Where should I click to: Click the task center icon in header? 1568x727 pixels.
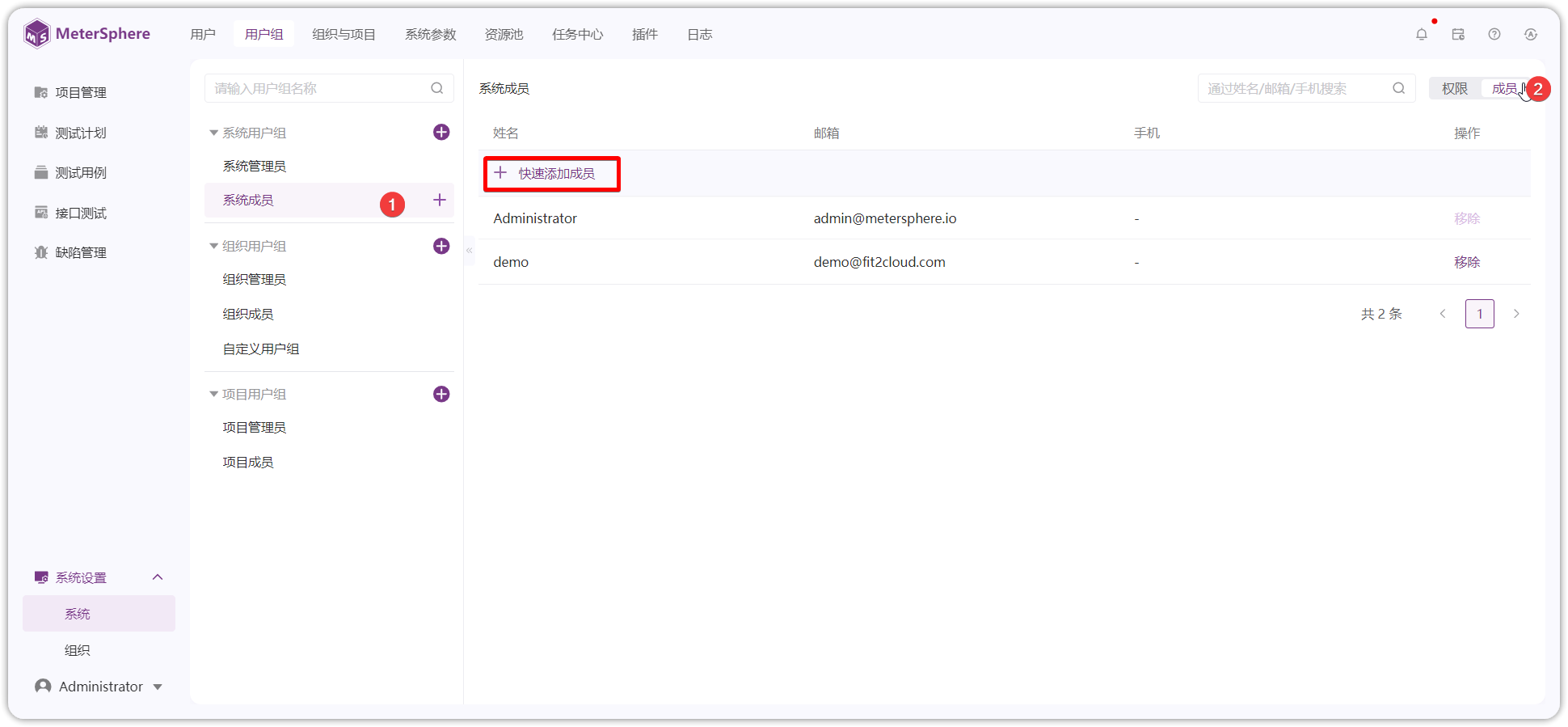(1458, 34)
